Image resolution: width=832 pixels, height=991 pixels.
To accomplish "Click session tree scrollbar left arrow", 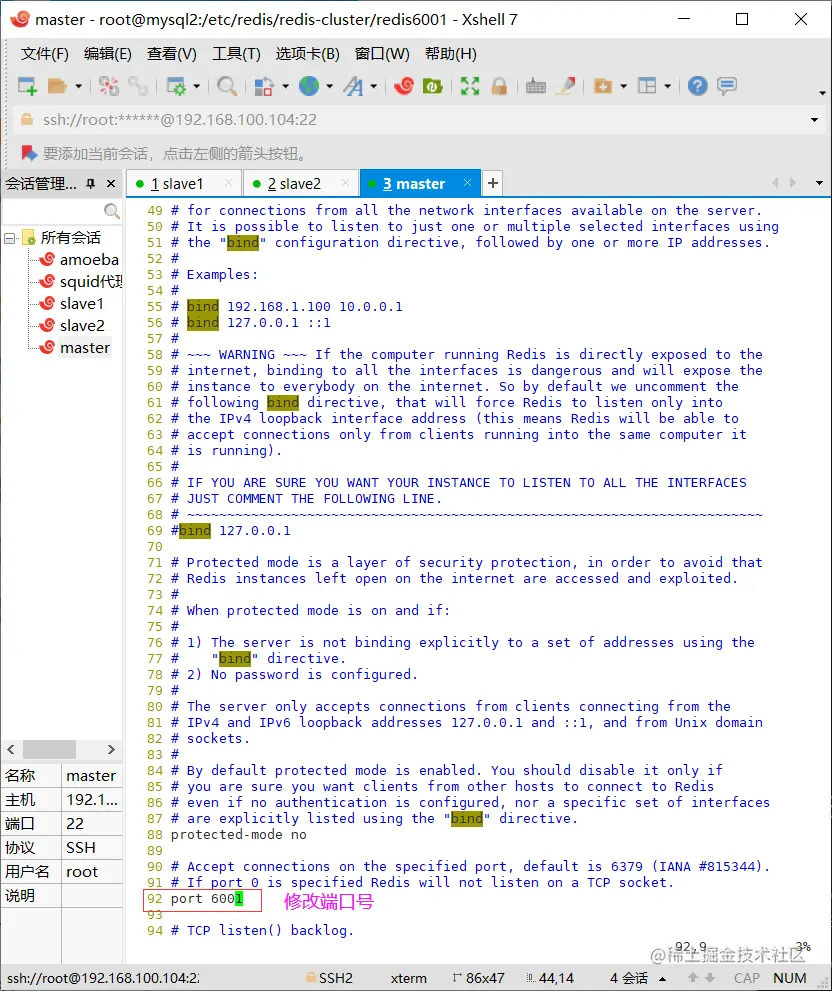I will click(x=11, y=750).
